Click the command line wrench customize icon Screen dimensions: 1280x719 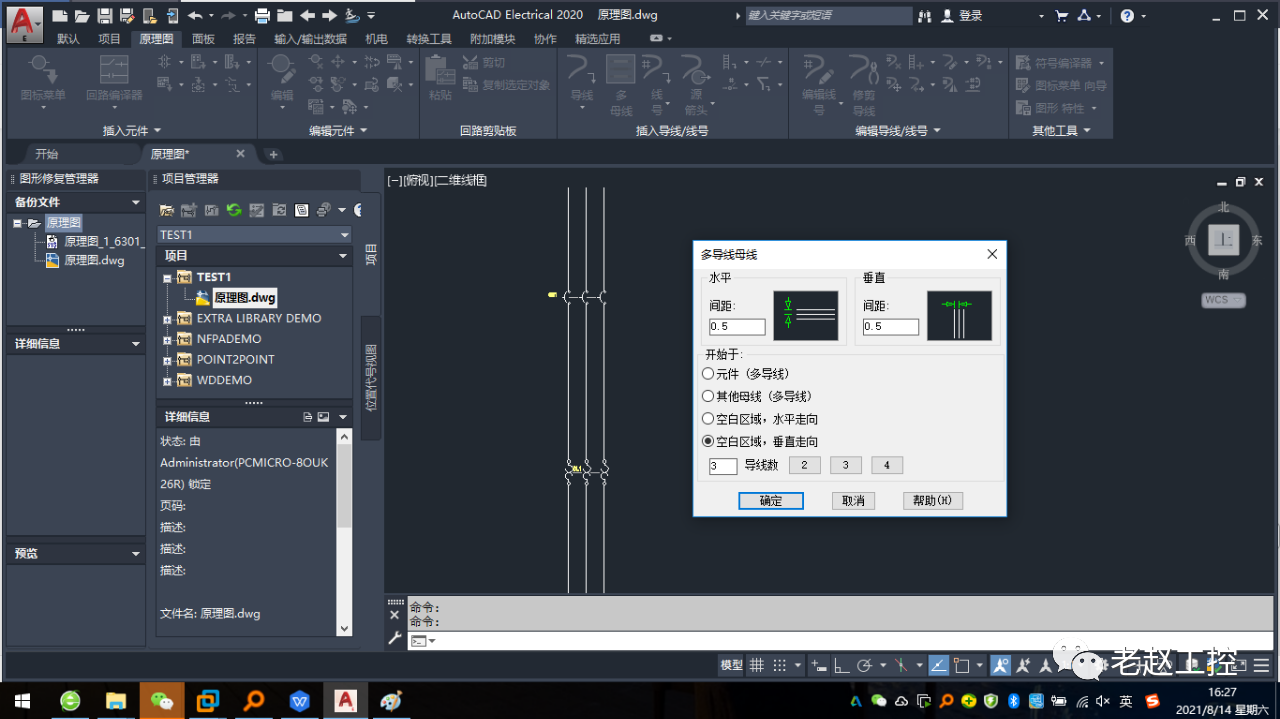pos(394,639)
